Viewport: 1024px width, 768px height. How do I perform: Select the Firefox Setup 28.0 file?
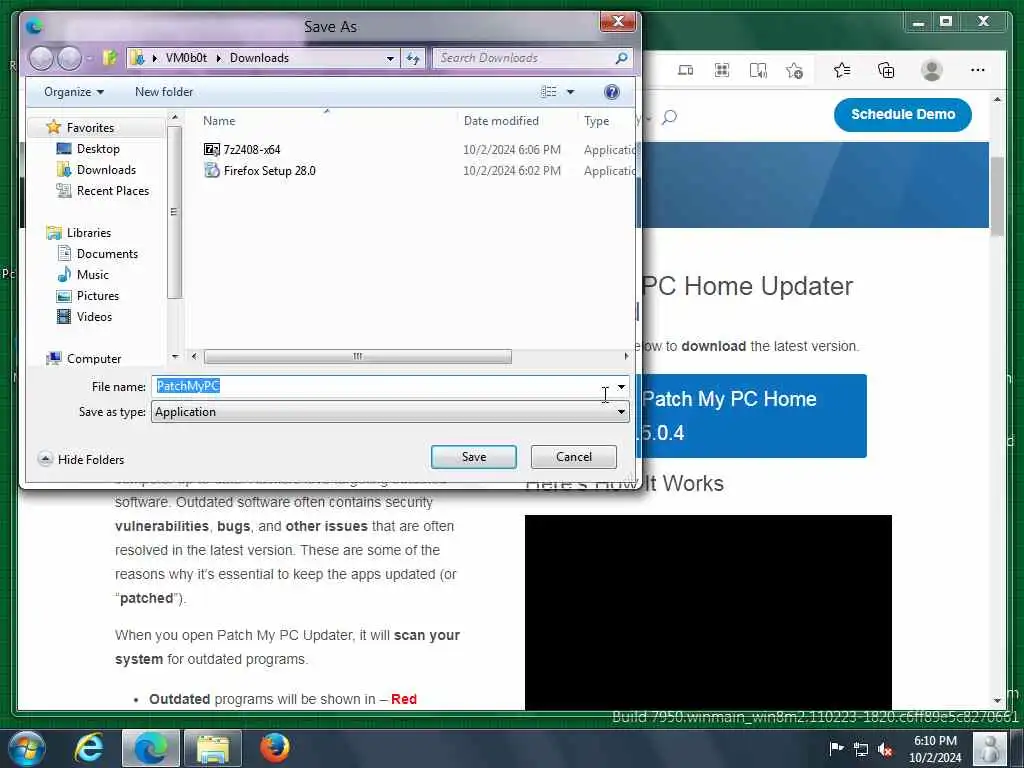point(269,170)
